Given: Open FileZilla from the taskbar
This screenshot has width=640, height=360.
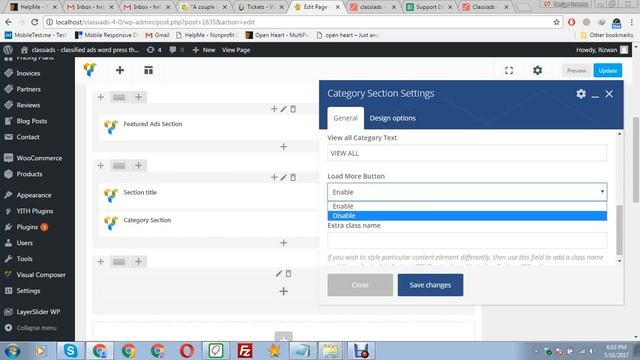Looking at the screenshot, I should [245, 351].
